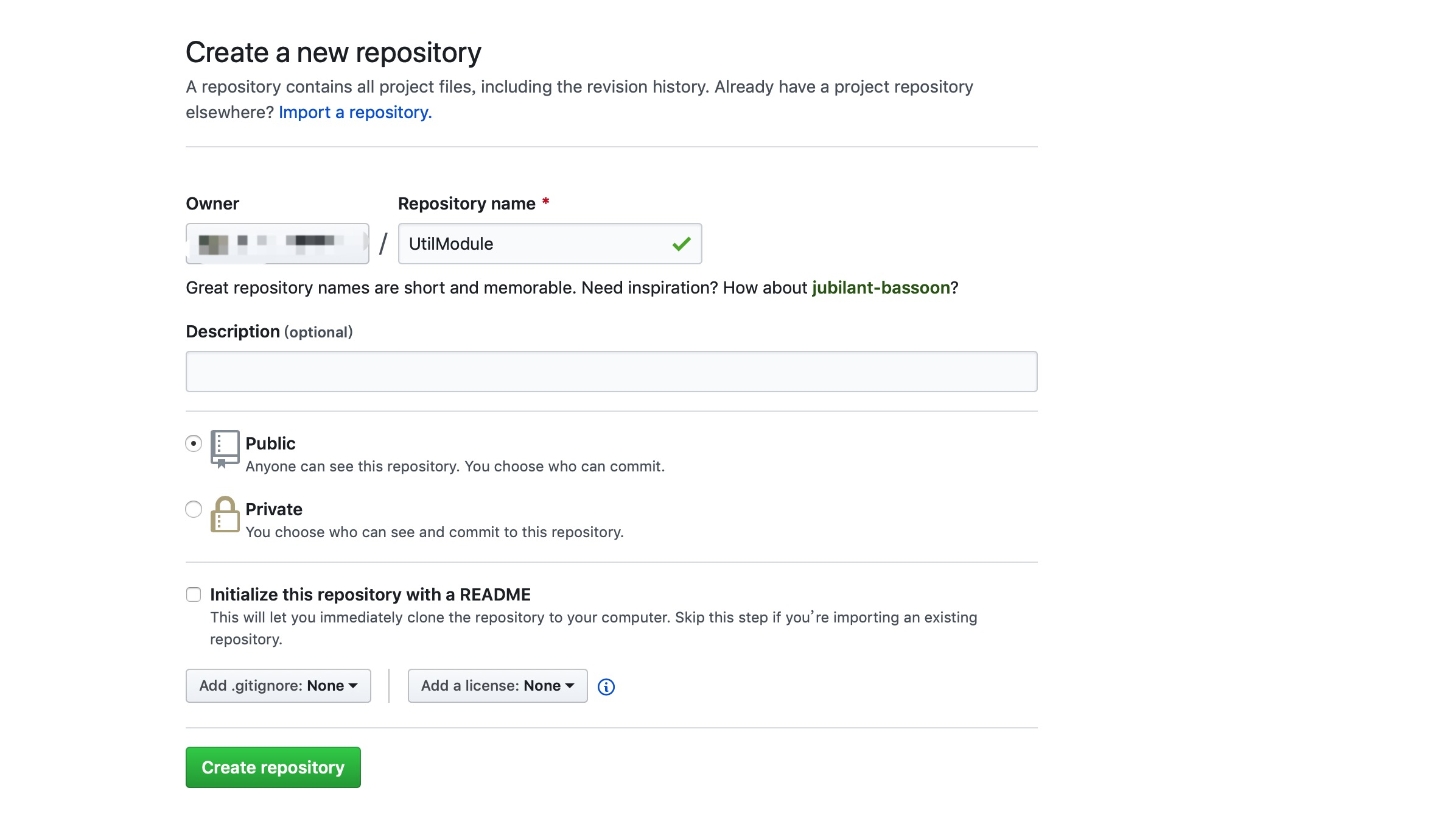Click the Repository name label
The height and width of the screenshot is (821, 1456).
coord(466,203)
